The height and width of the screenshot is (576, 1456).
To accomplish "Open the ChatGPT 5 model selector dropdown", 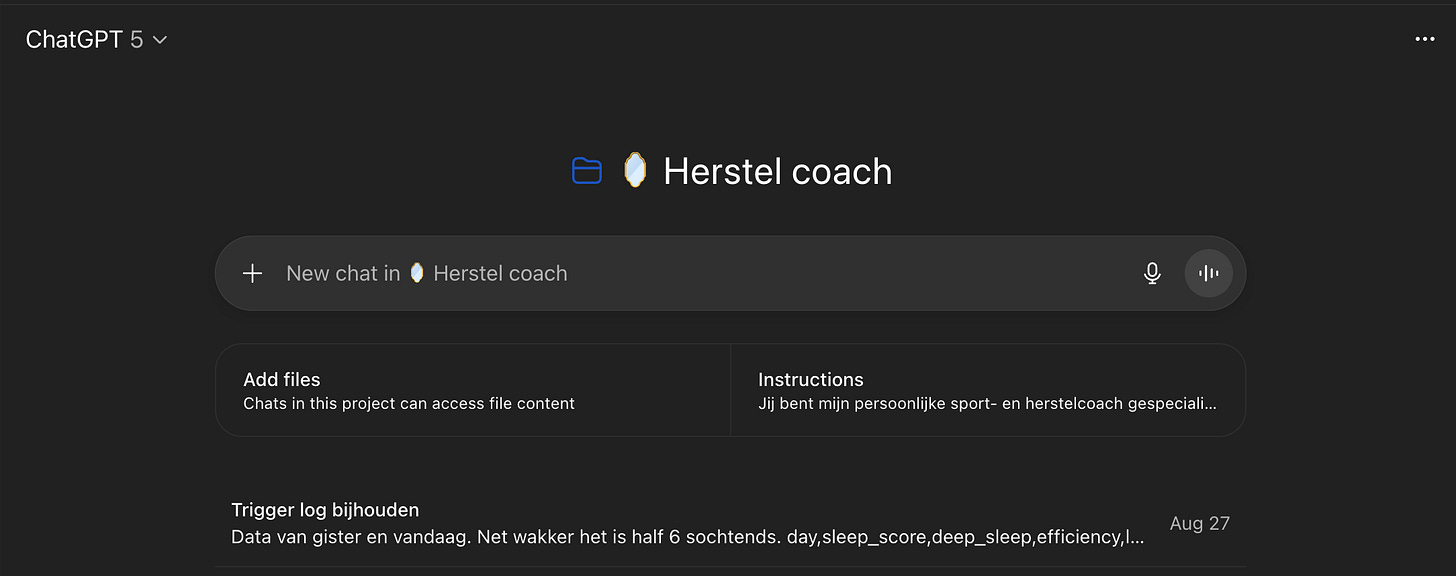I will pyautogui.click(x=96, y=39).
